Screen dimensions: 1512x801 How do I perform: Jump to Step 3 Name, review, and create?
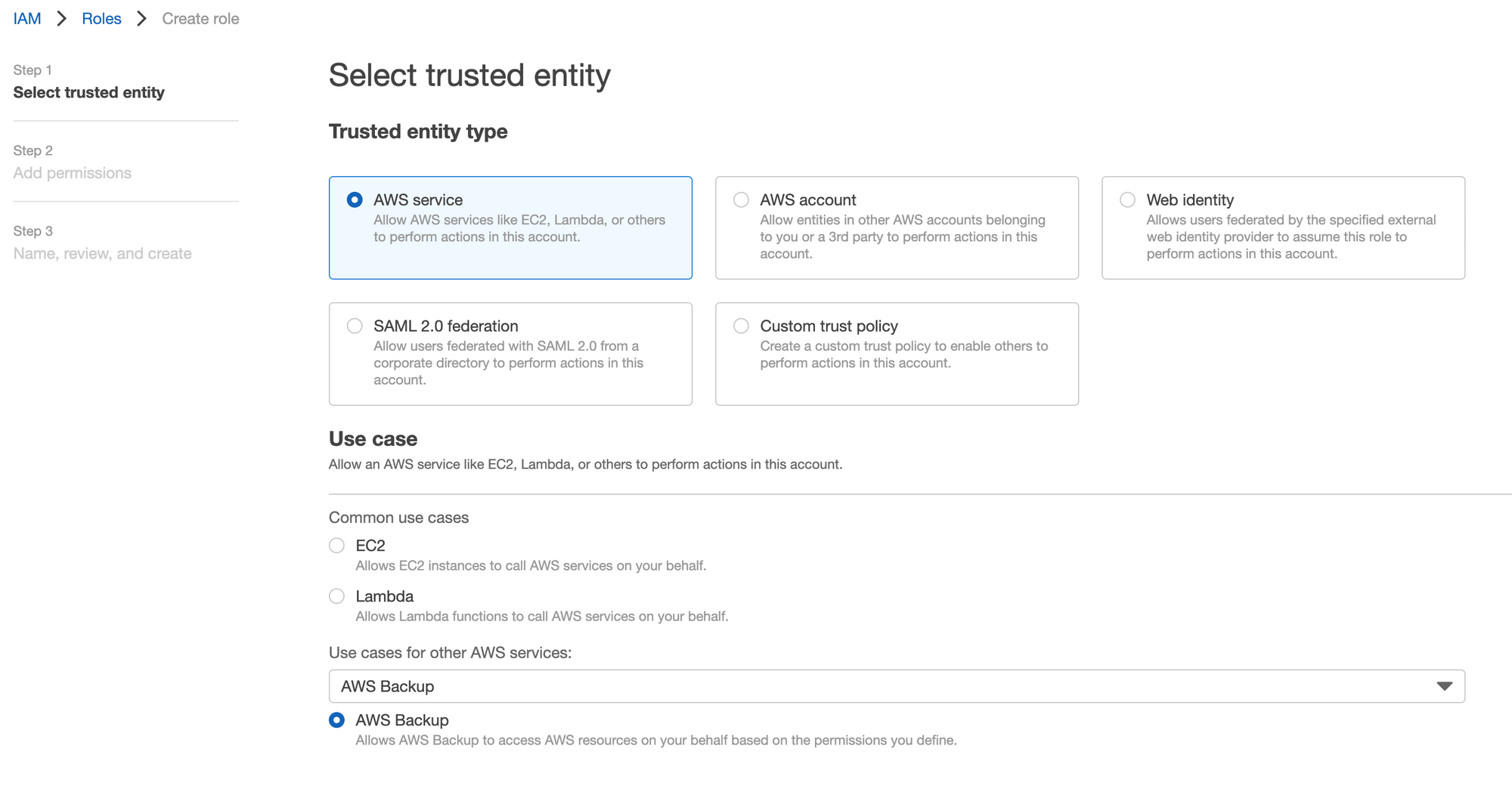pyautogui.click(x=102, y=254)
